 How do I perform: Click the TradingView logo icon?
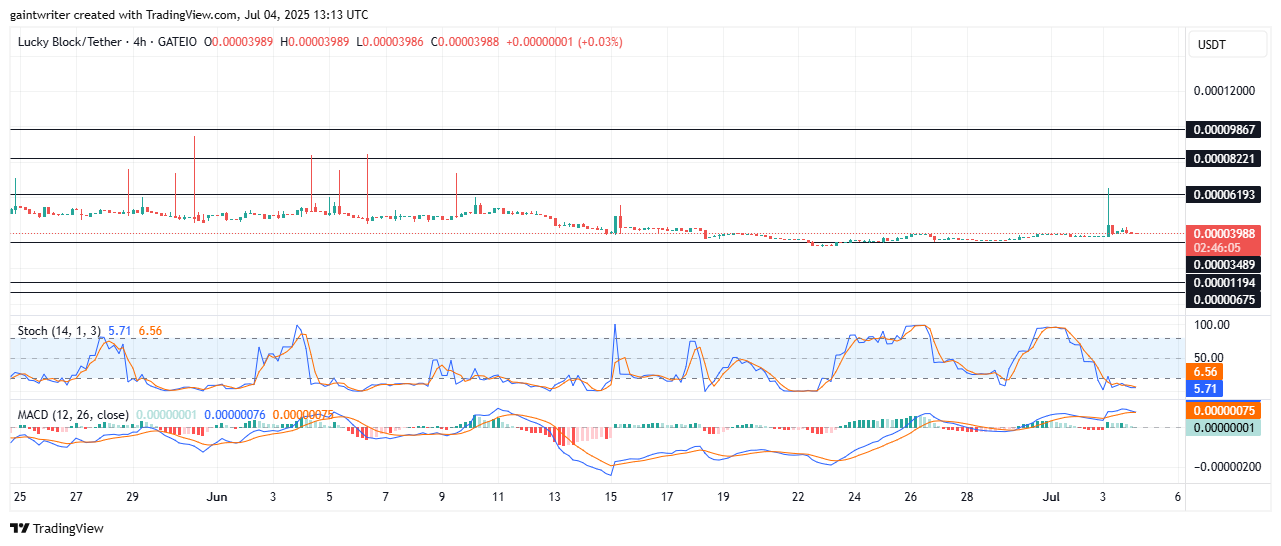19,528
